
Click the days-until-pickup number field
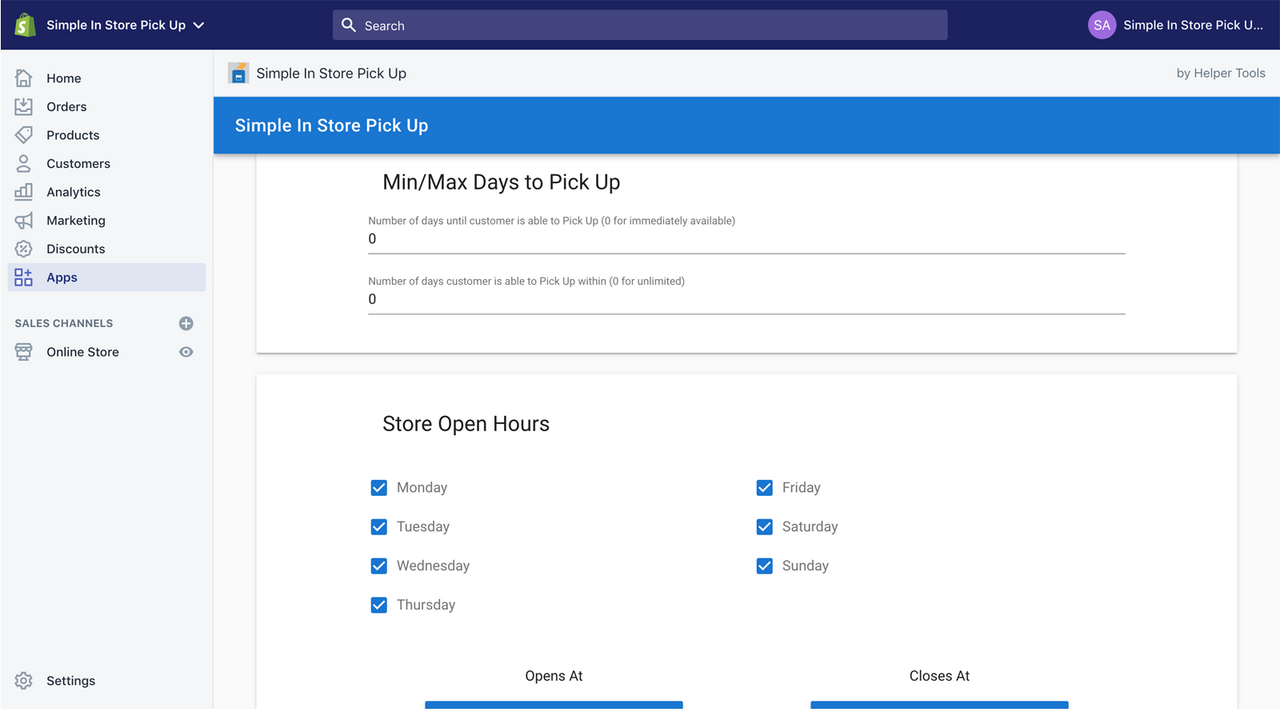pos(746,239)
